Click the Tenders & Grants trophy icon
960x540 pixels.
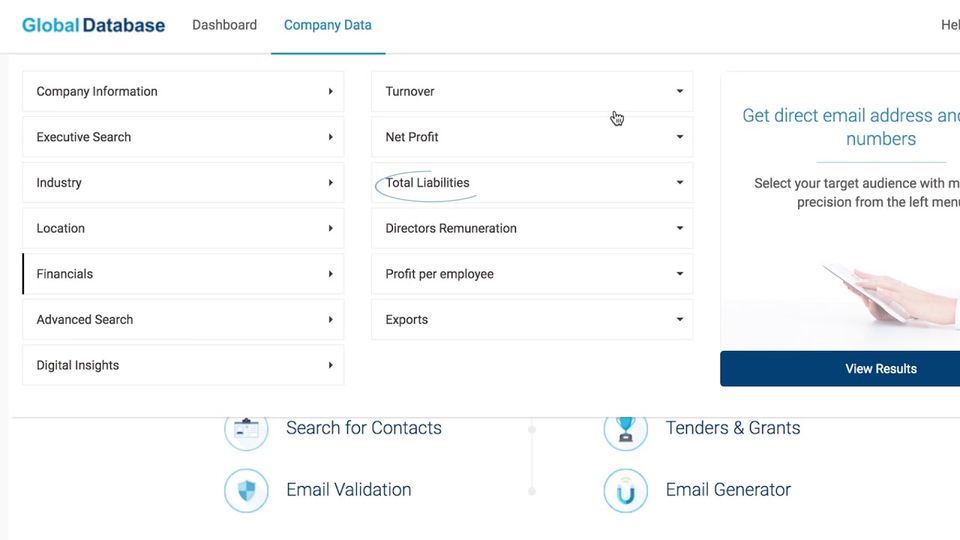(626, 429)
